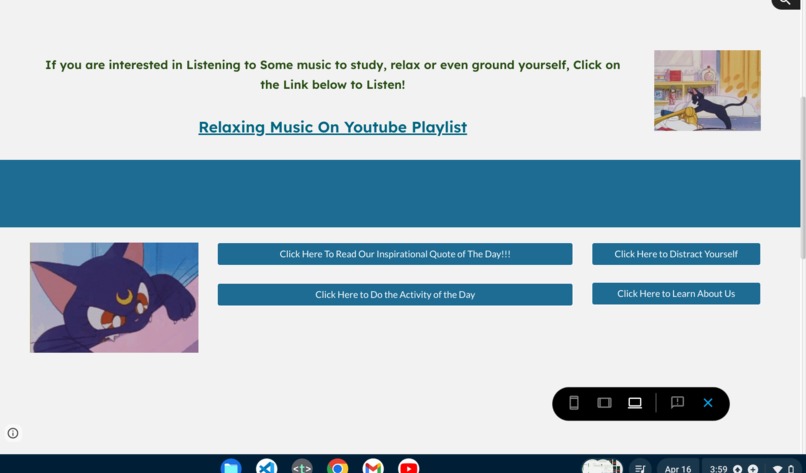Launch Google Chrome from the shelf
This screenshot has width=806, height=473.
pos(337,466)
